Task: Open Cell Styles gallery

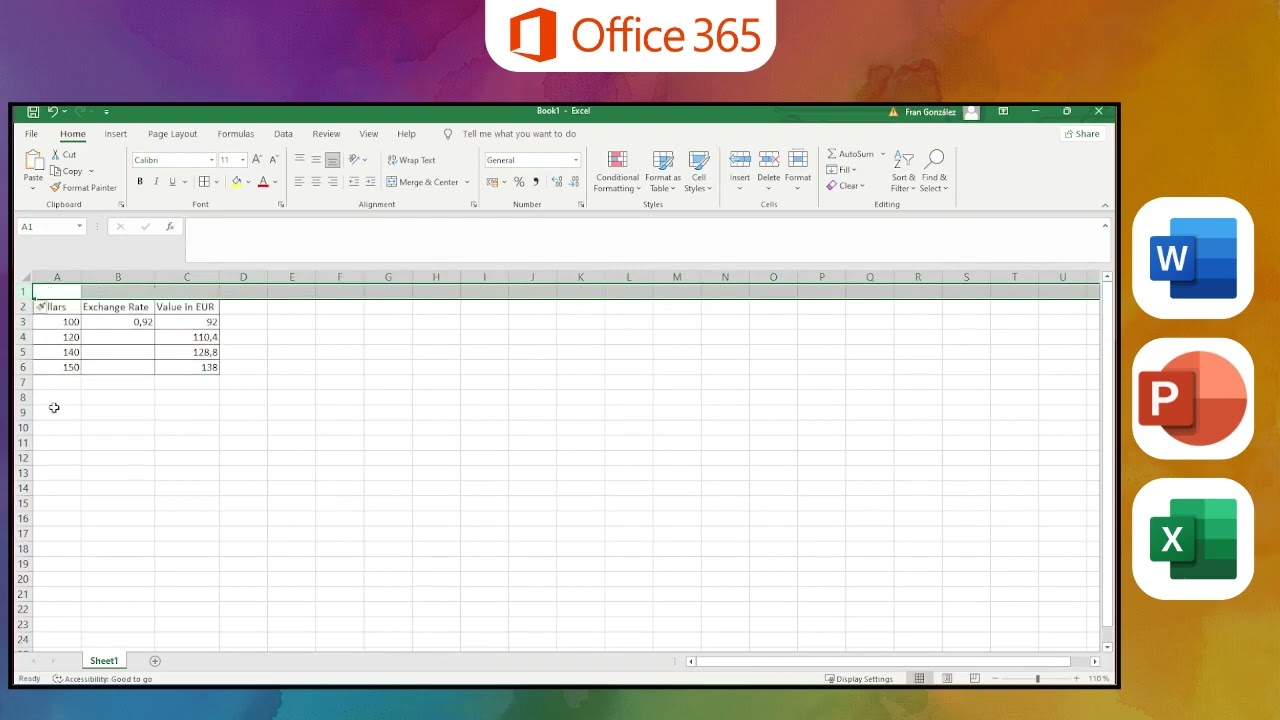Action: tap(698, 172)
